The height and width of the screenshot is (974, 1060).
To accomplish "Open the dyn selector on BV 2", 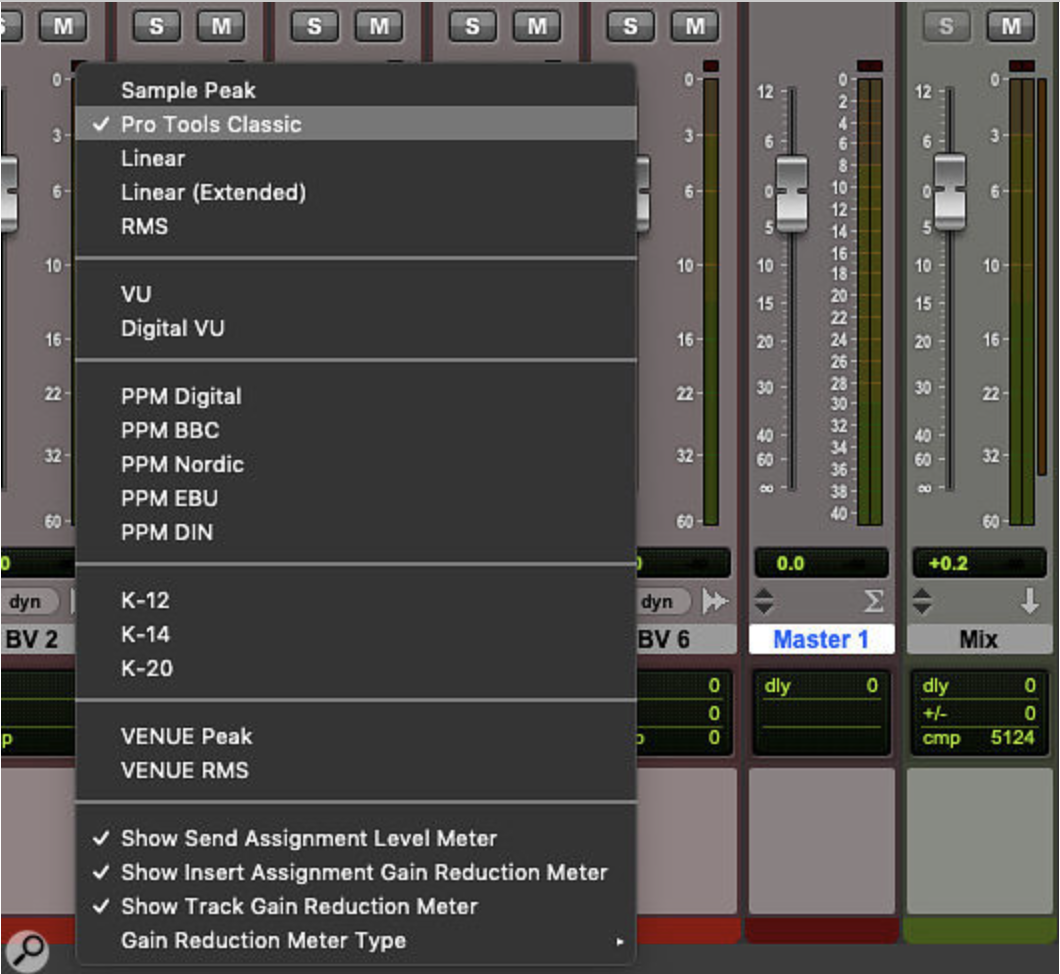I will coord(30,601).
